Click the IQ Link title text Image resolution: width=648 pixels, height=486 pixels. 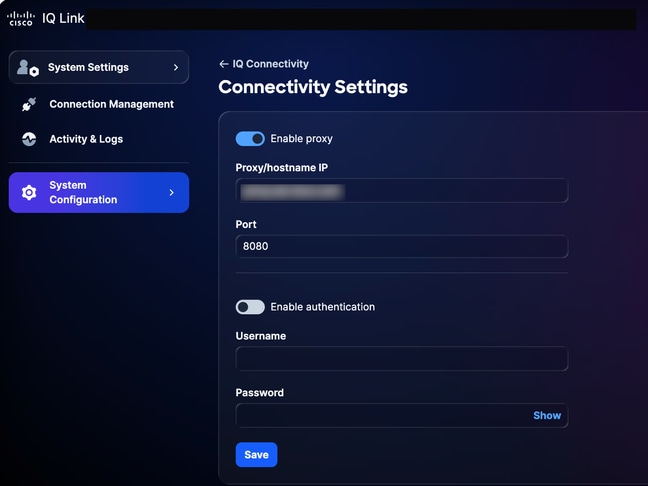click(x=63, y=19)
